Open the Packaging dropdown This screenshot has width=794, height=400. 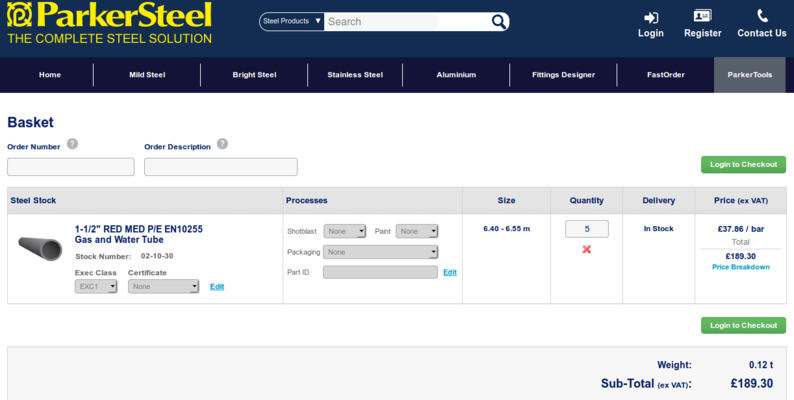point(380,252)
